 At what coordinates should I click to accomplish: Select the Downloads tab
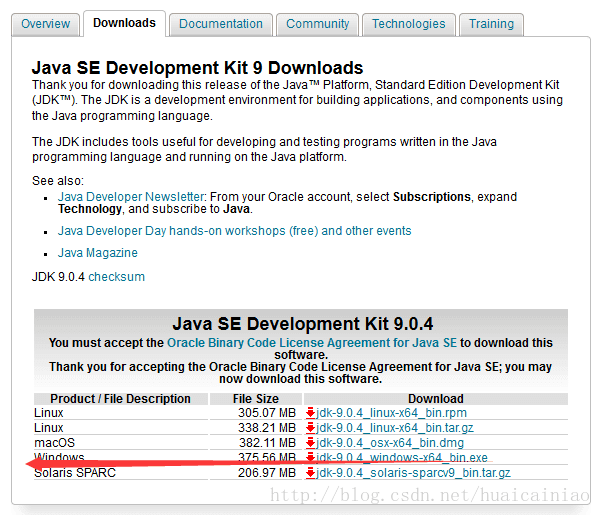click(125, 23)
